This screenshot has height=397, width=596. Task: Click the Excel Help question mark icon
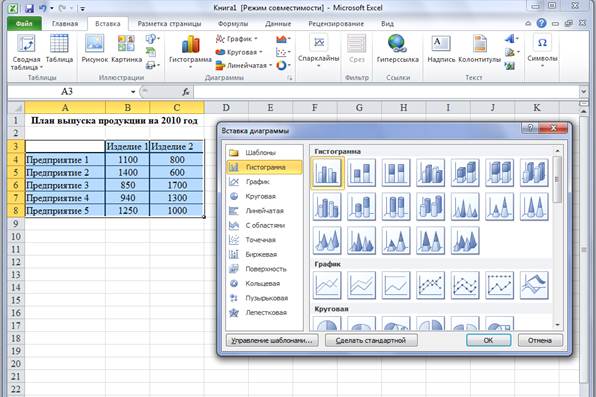541,24
